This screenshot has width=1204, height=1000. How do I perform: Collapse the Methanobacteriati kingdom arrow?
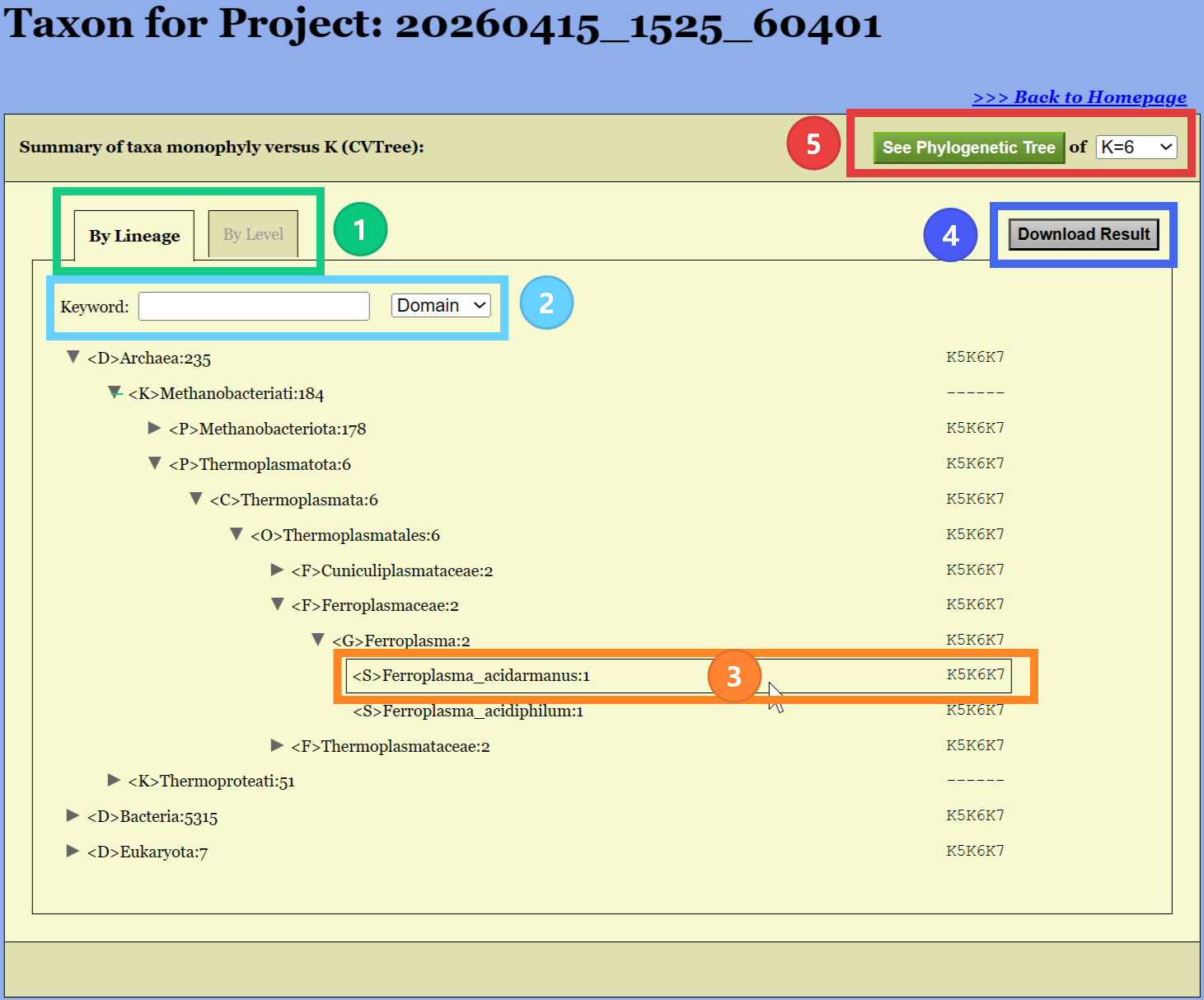115,392
